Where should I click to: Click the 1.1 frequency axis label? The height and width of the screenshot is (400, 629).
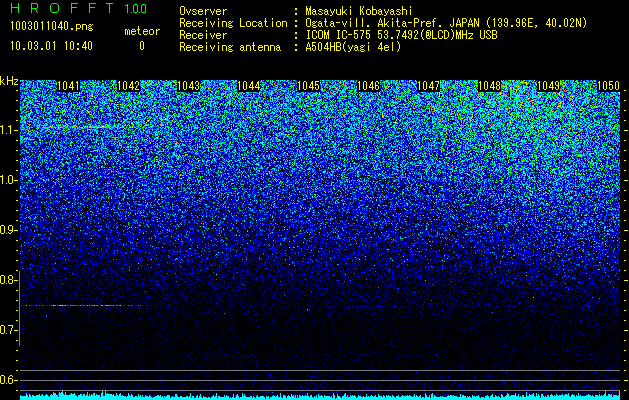(x=8, y=130)
